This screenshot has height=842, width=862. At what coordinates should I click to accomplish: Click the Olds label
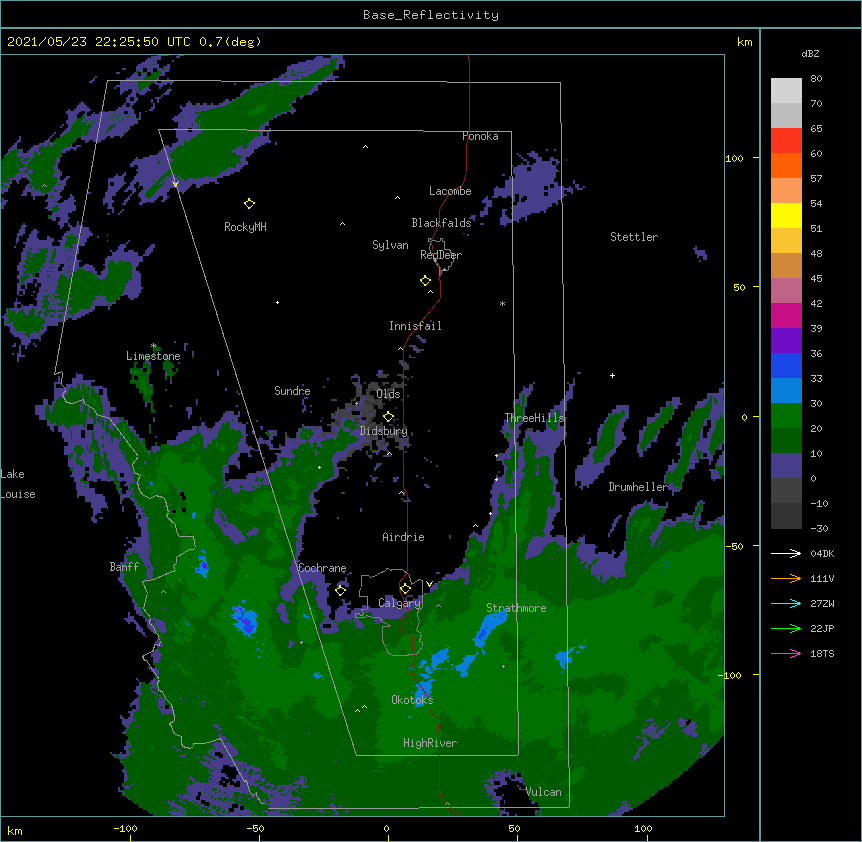click(x=388, y=394)
